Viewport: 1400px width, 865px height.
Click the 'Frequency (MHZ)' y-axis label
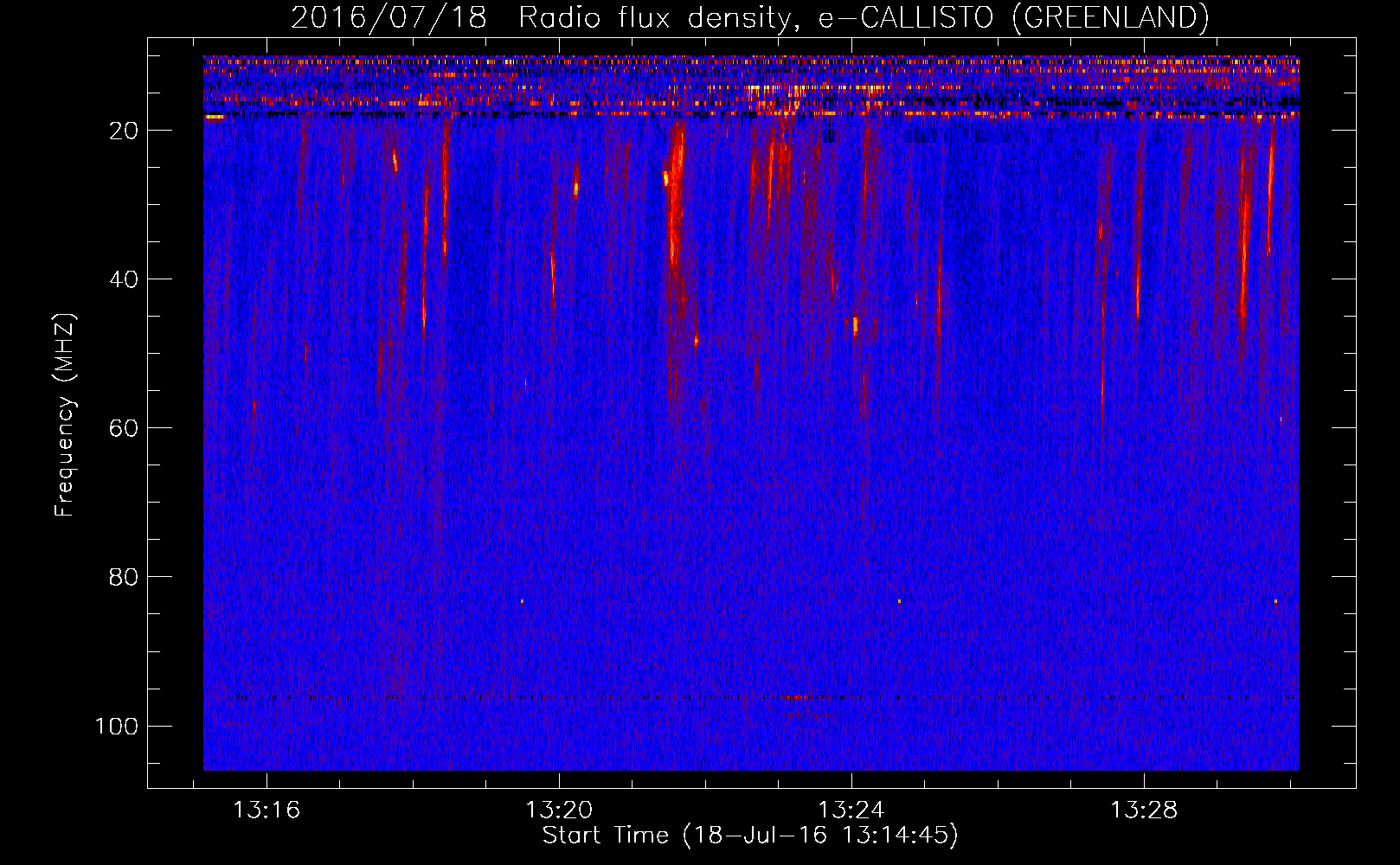(66, 415)
